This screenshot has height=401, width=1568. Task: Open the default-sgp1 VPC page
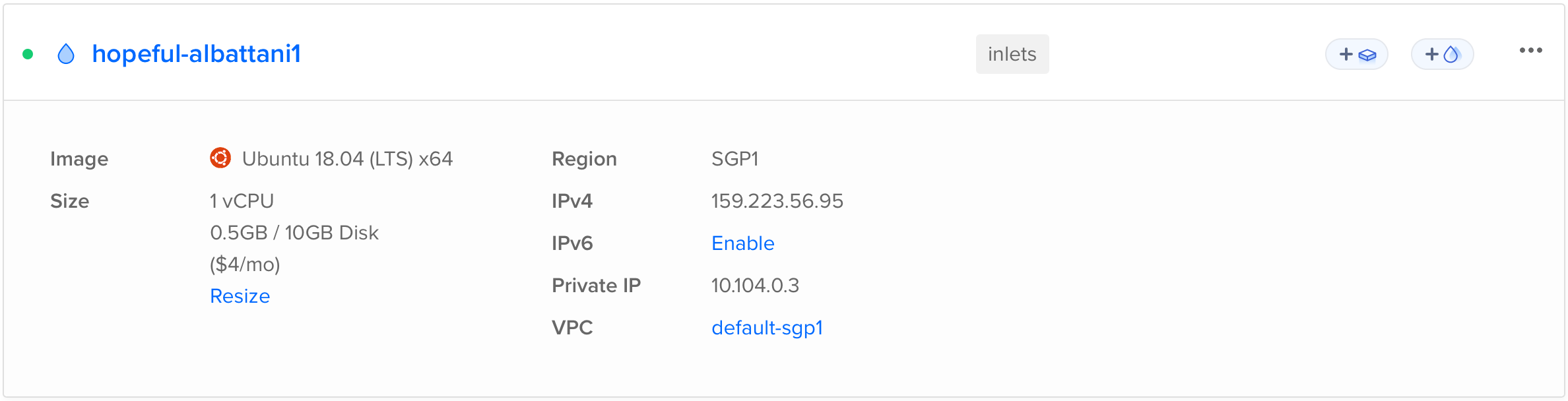[x=767, y=327]
